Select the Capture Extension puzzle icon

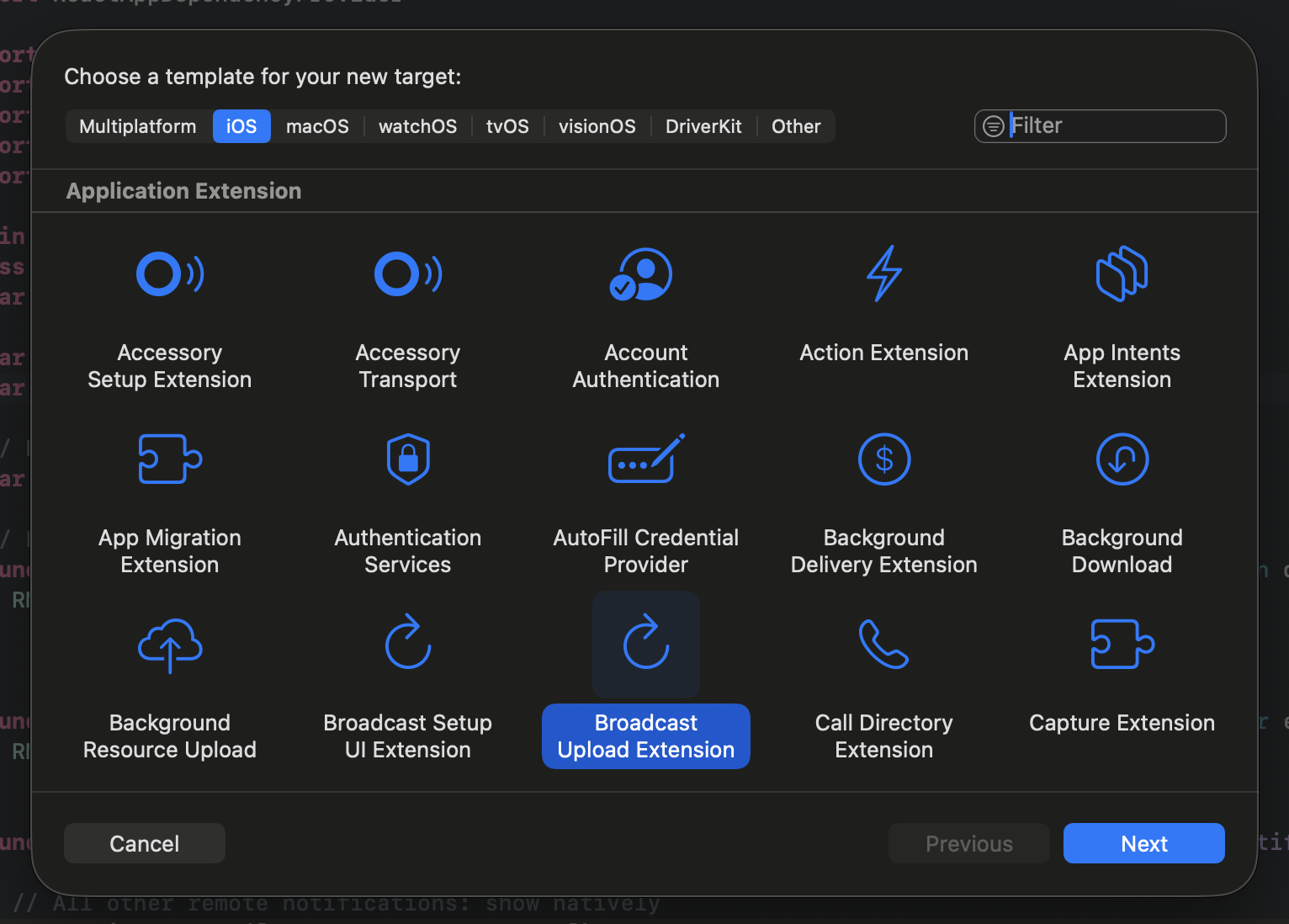tap(1122, 644)
